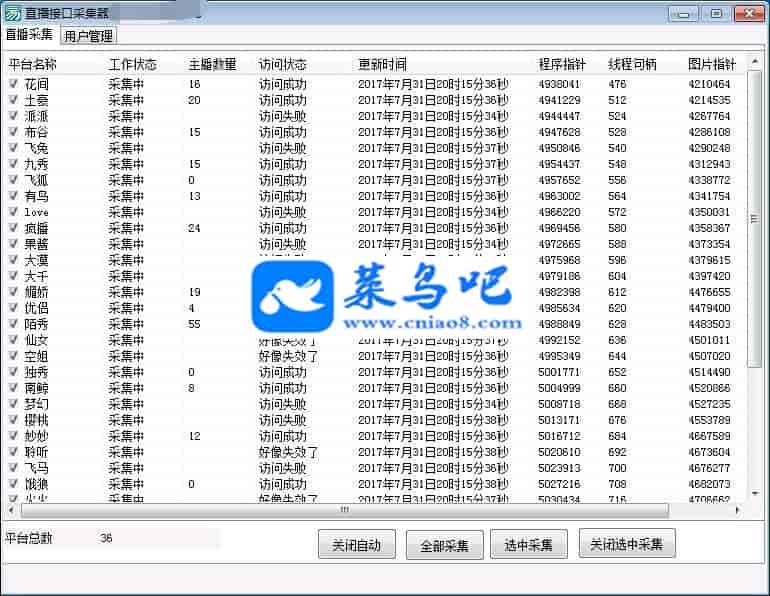Select the 梦幻 platform name
This screenshot has width=770, height=596.
(36, 404)
